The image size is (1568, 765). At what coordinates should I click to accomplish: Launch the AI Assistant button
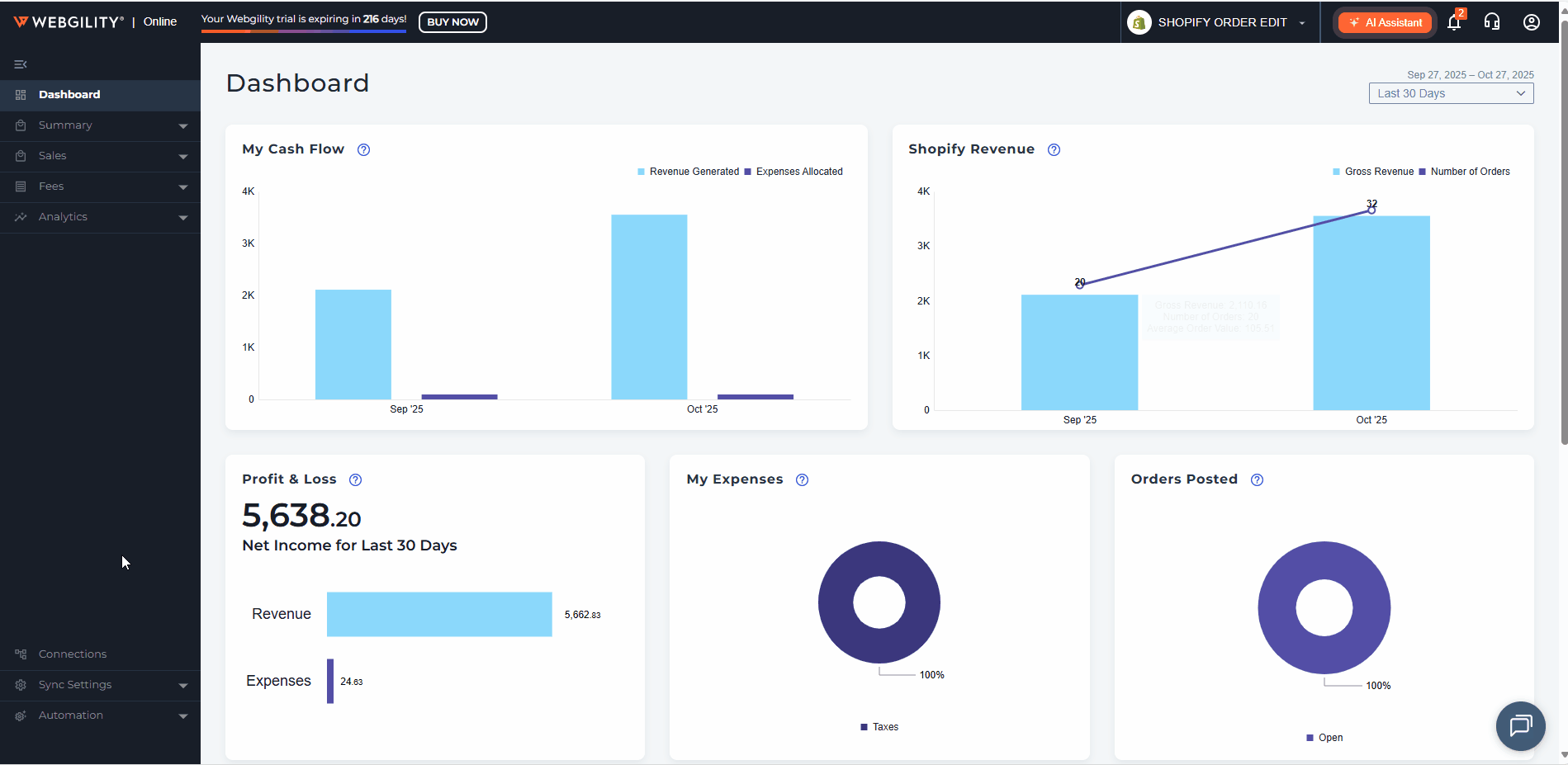(x=1385, y=22)
